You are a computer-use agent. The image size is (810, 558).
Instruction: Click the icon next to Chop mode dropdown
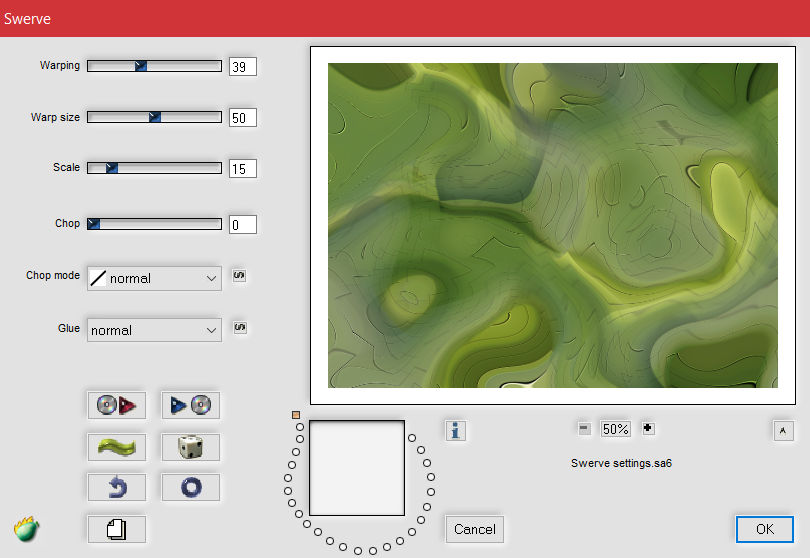point(239,275)
